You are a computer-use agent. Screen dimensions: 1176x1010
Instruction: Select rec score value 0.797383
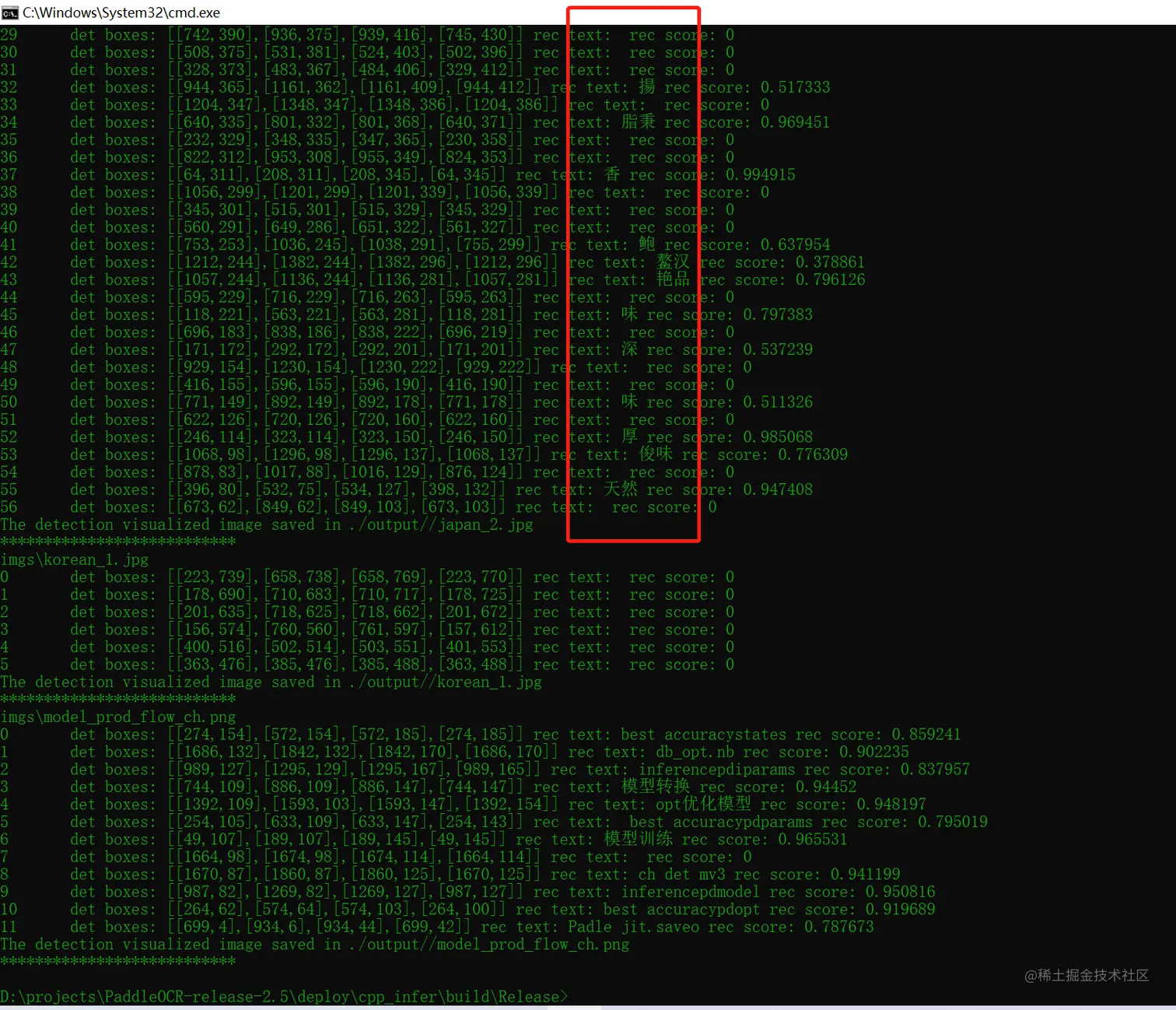pos(778,314)
